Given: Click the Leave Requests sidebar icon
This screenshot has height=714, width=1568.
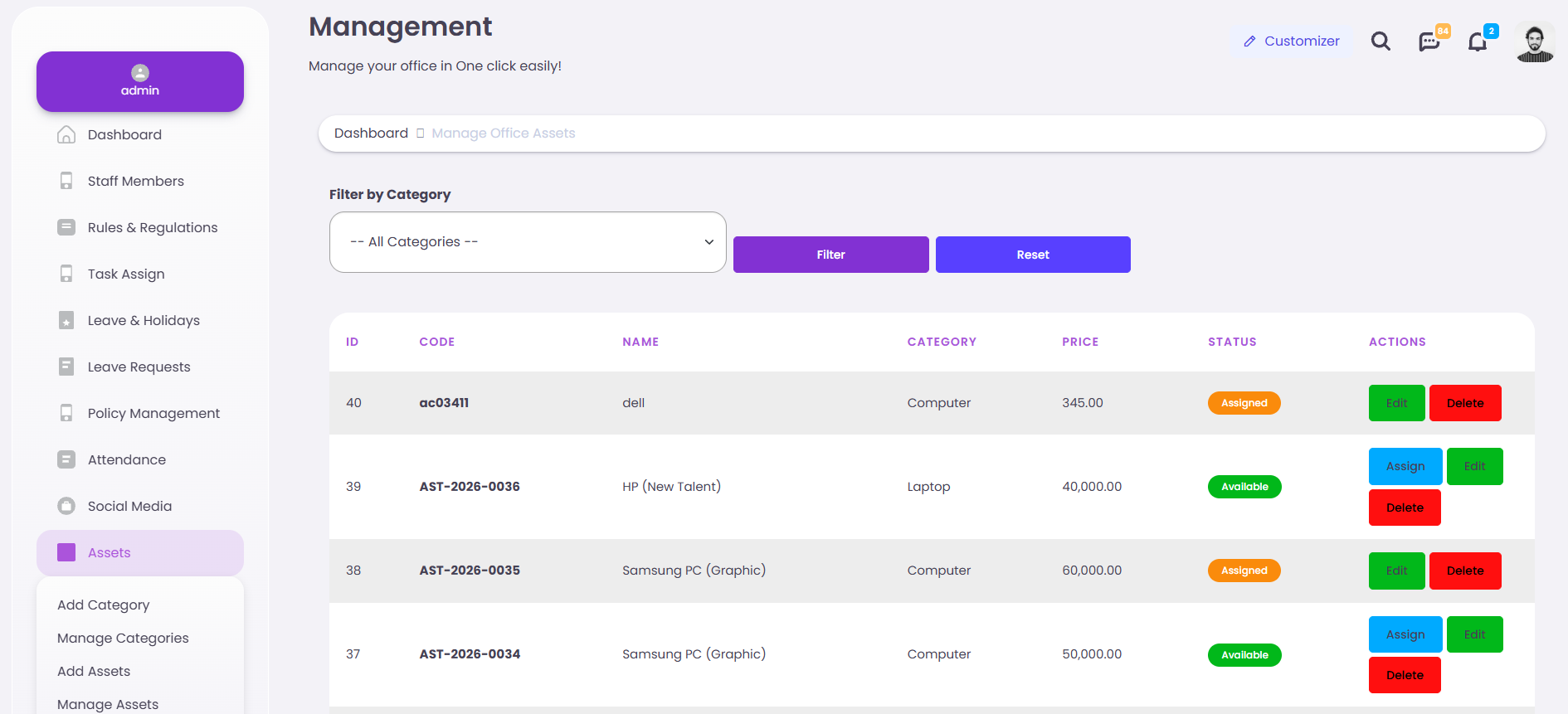Looking at the screenshot, I should tap(66, 367).
